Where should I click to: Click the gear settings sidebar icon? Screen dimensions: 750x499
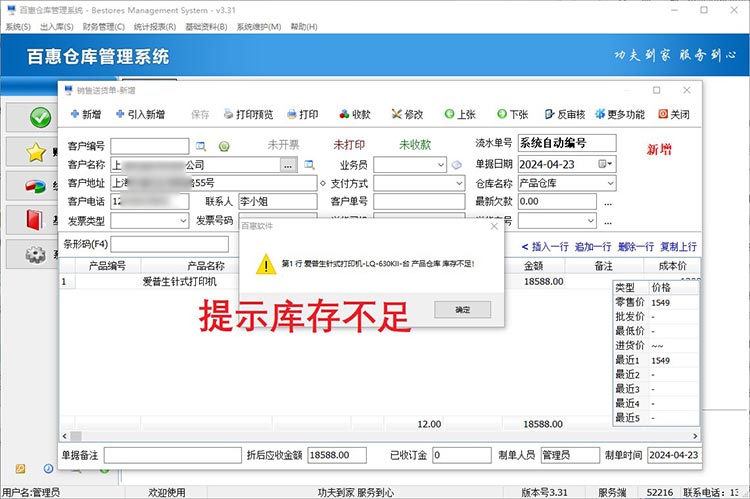[35, 254]
